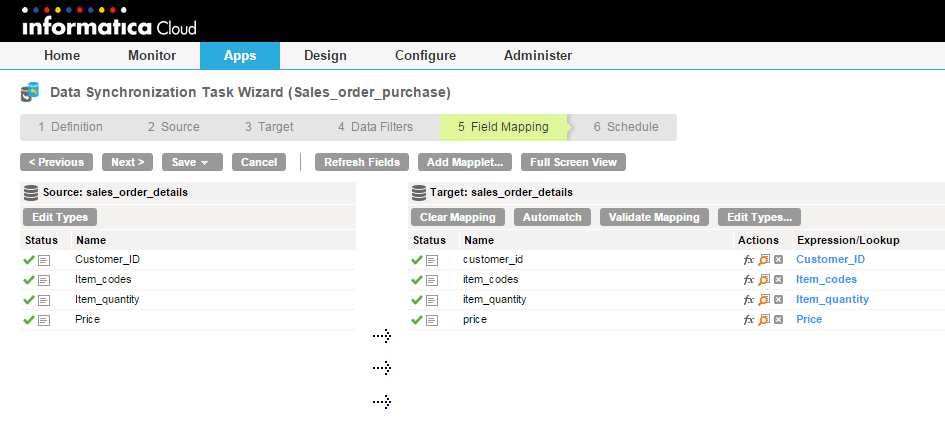Image resolution: width=945 pixels, height=434 pixels.
Task: Click the Data Synchronization wizard icon
Action: click(x=30, y=92)
